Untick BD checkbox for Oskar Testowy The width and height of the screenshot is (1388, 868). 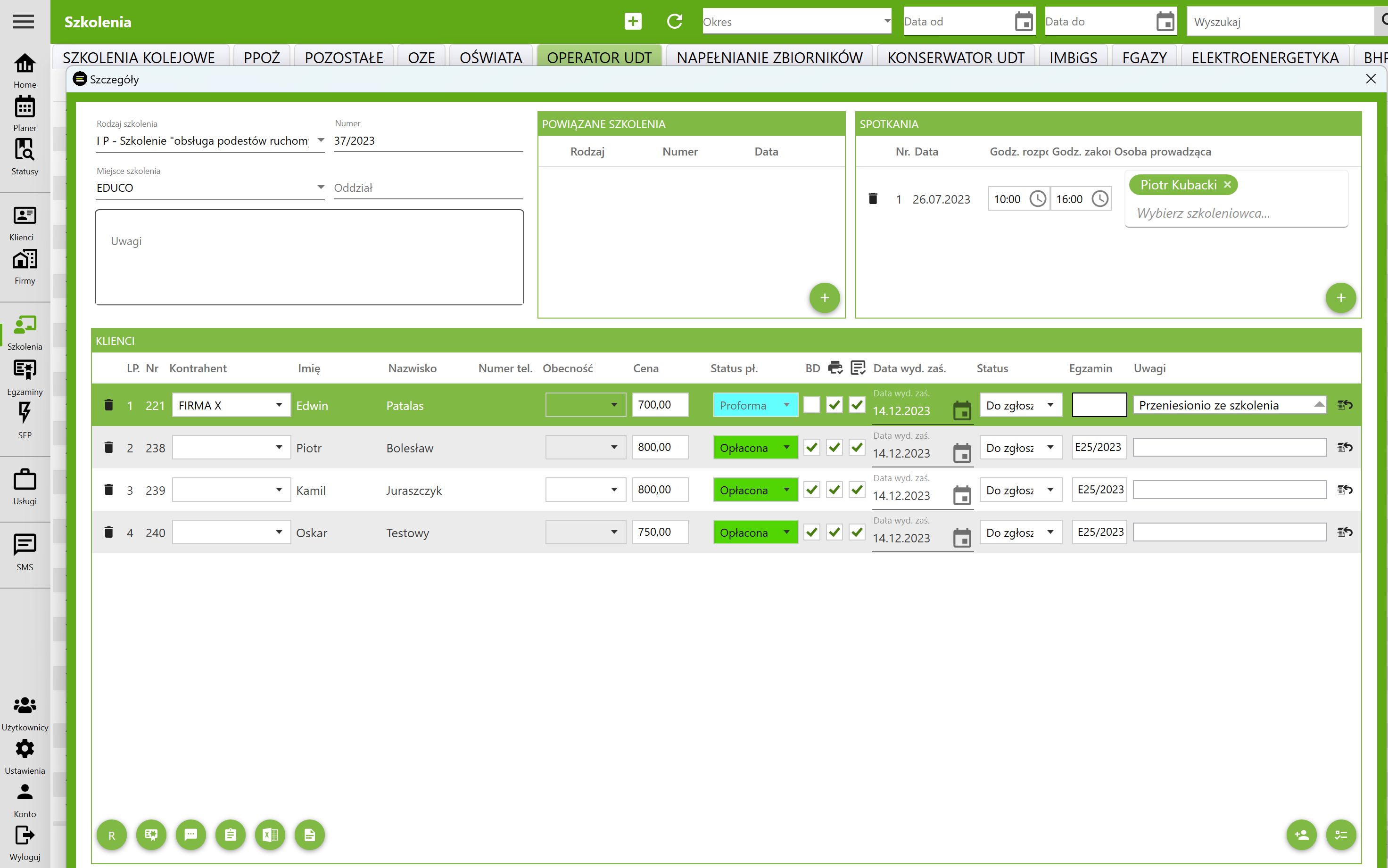click(811, 532)
